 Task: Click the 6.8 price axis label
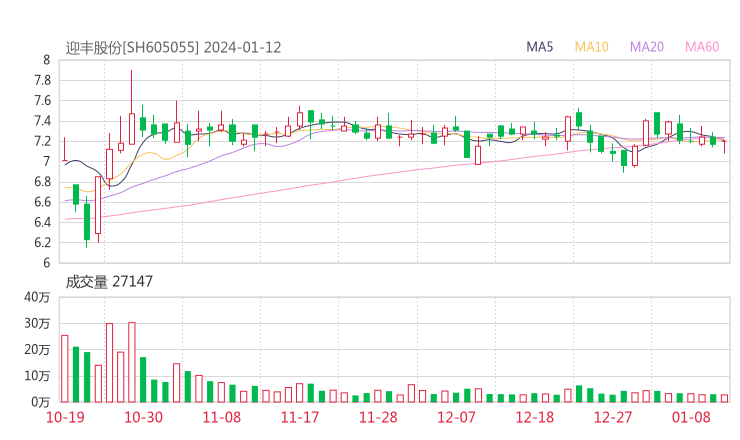click(x=42, y=182)
